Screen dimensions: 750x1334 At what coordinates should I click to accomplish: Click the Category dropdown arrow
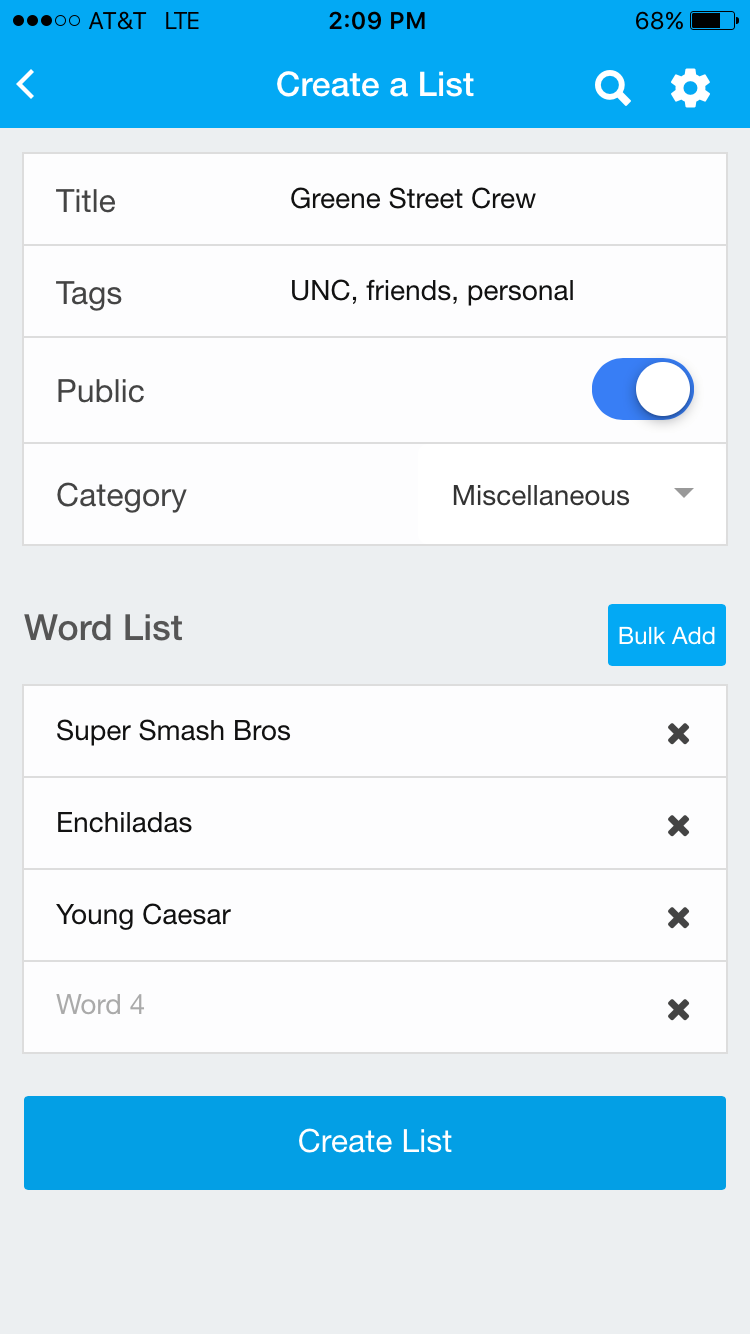pos(684,493)
